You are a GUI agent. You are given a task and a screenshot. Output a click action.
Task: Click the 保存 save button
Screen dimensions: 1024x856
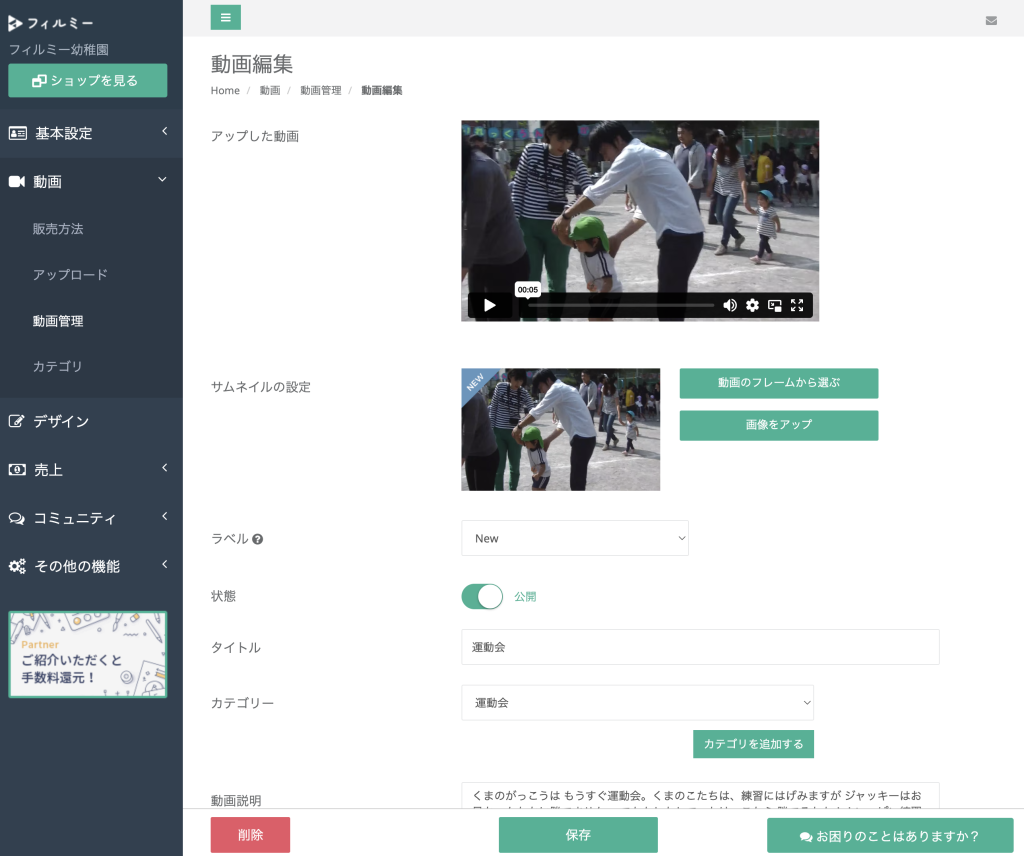(578, 835)
